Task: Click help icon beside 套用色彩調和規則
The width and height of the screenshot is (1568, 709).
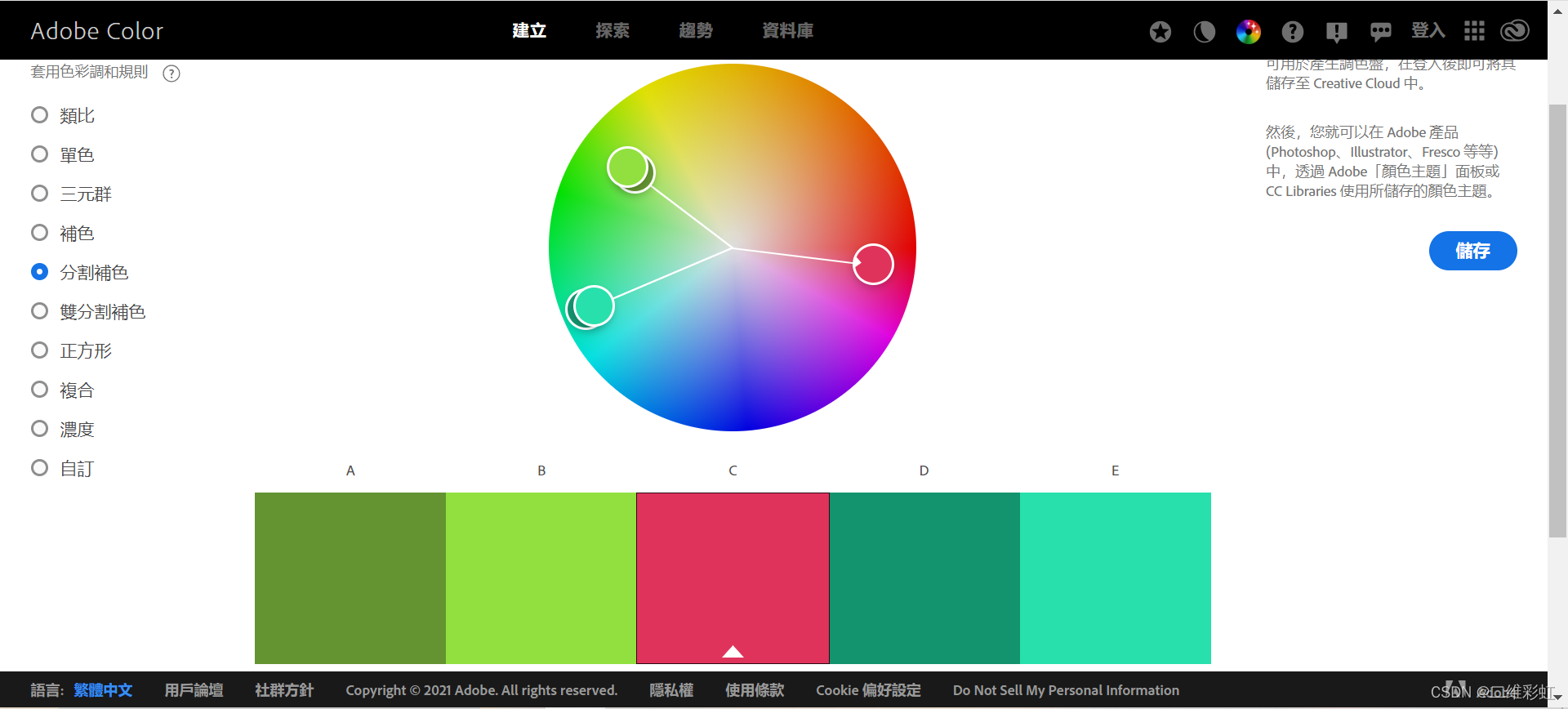Action: point(171,74)
